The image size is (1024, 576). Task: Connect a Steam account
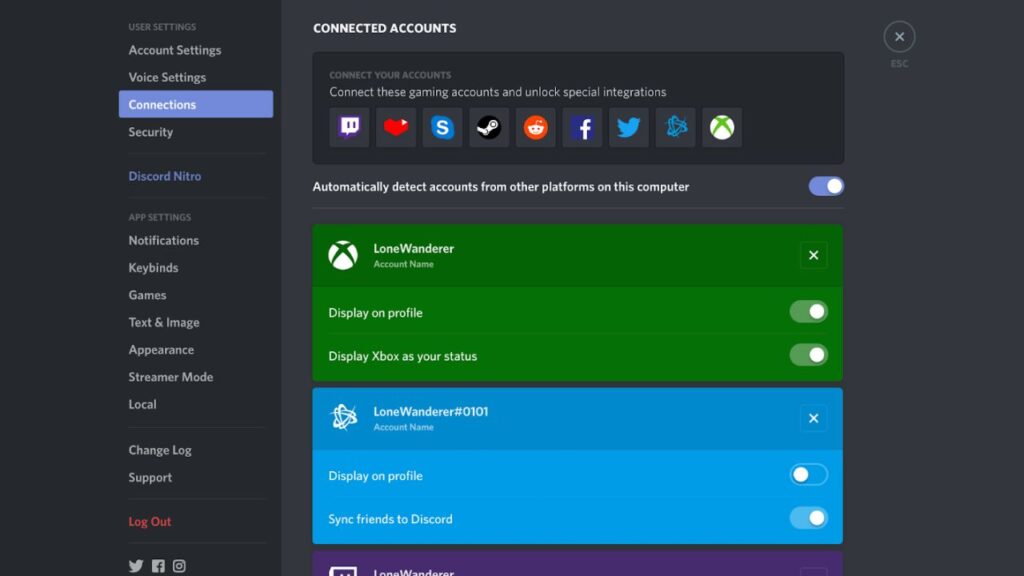pyautogui.click(x=488, y=127)
